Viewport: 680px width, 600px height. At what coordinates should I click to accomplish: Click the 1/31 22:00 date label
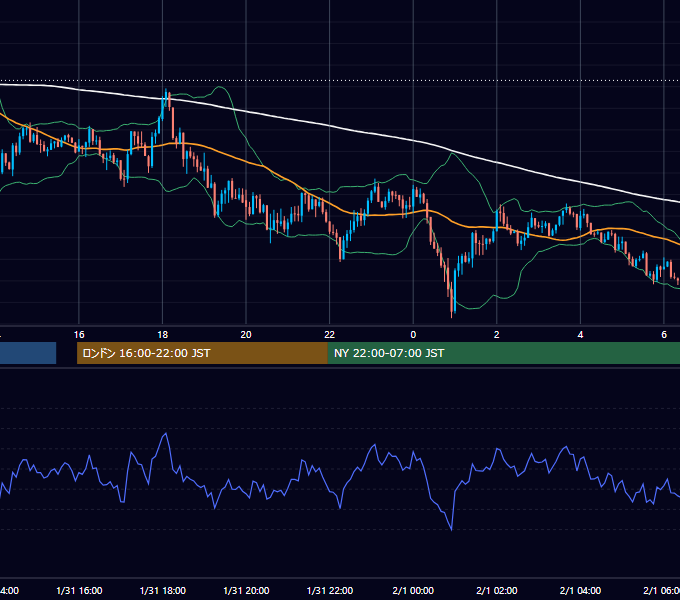pyautogui.click(x=330, y=590)
